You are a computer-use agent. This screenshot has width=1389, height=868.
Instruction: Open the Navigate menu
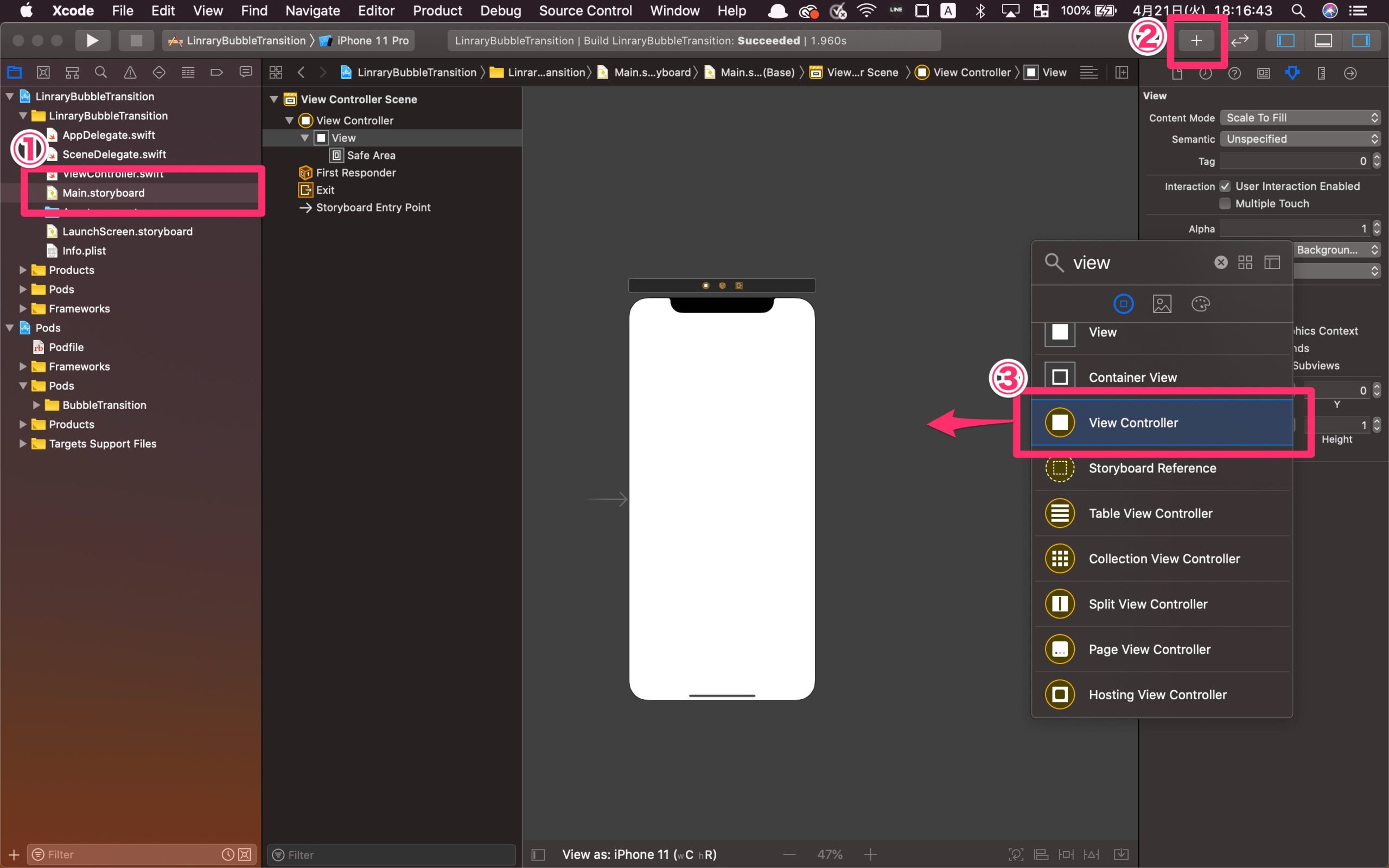(313, 10)
